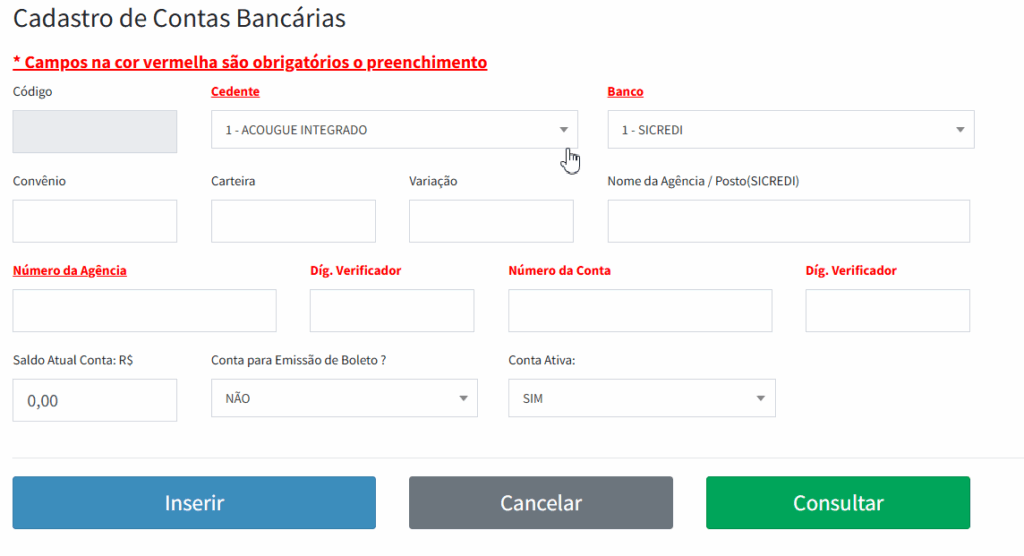Open the Cedente dropdown
The width and height of the screenshot is (1024, 556).
[x=394, y=130]
